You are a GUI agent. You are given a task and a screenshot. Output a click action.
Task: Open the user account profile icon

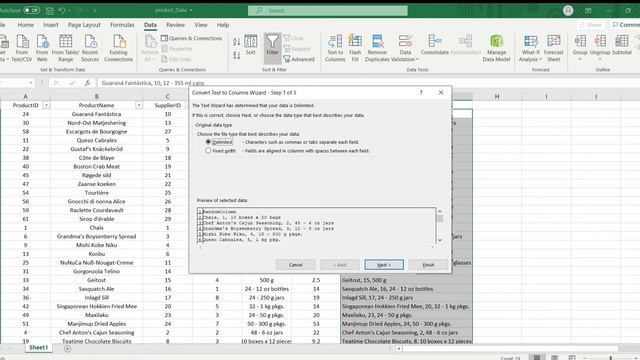pyautogui.click(x=568, y=10)
